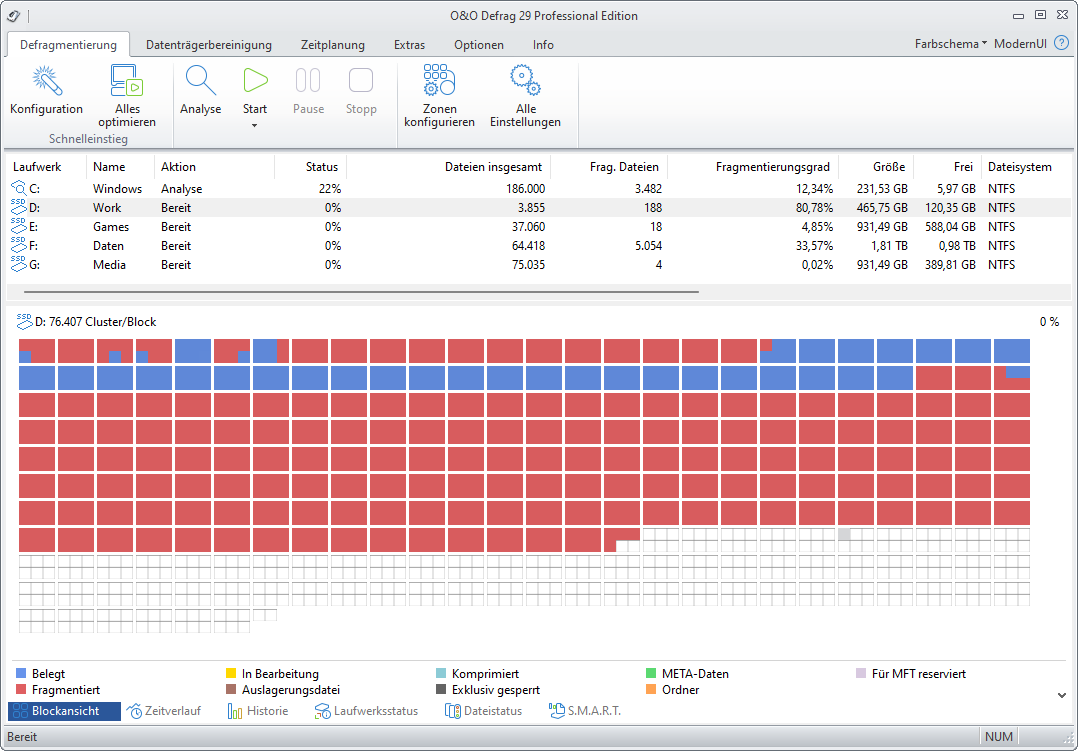Viewport: 1078px width, 751px height.
Task: Click the Zonen konfigurieren icon
Action: tap(439, 82)
